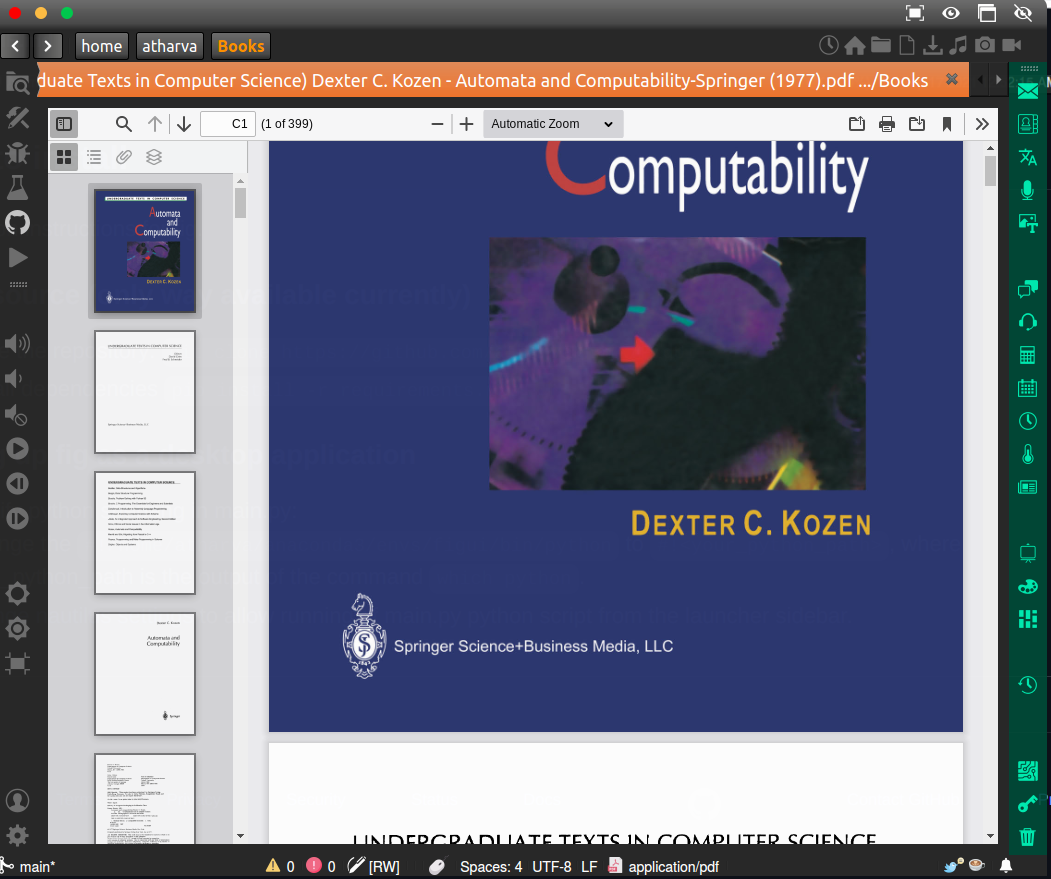1051x879 pixels.
Task: Open the pictures camera shortcut icon
Action: 985,45
